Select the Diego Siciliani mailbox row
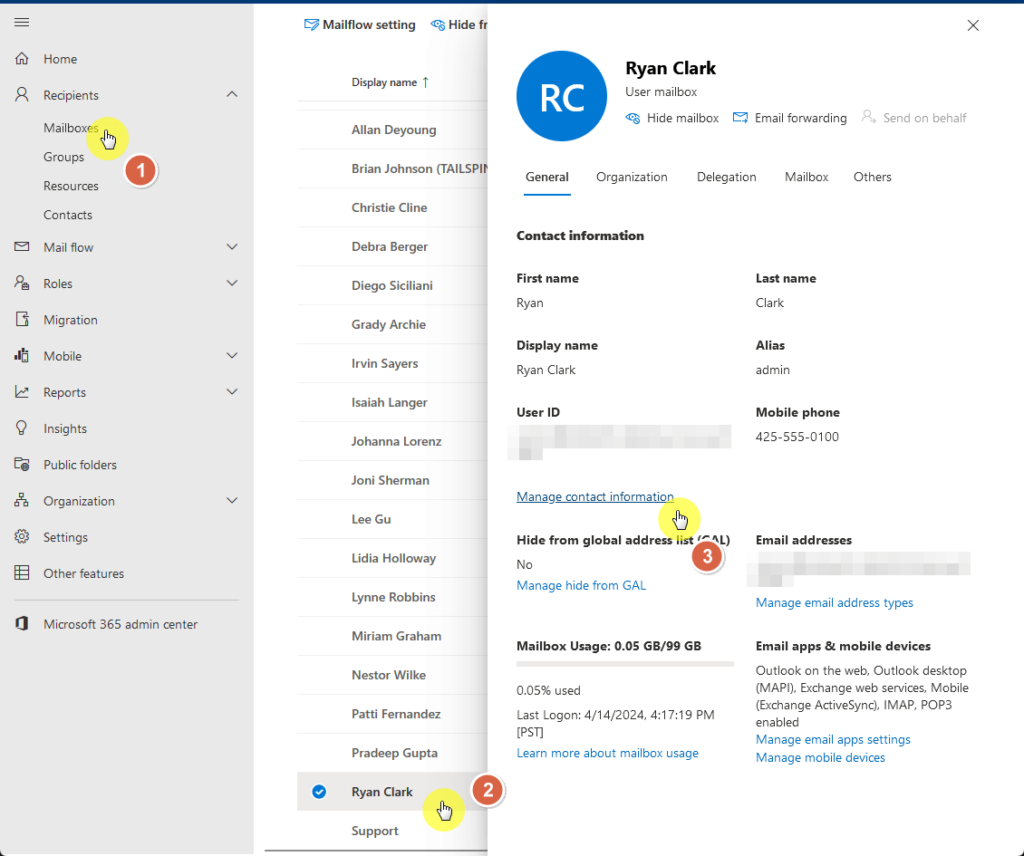The image size is (1024, 856). point(392,285)
